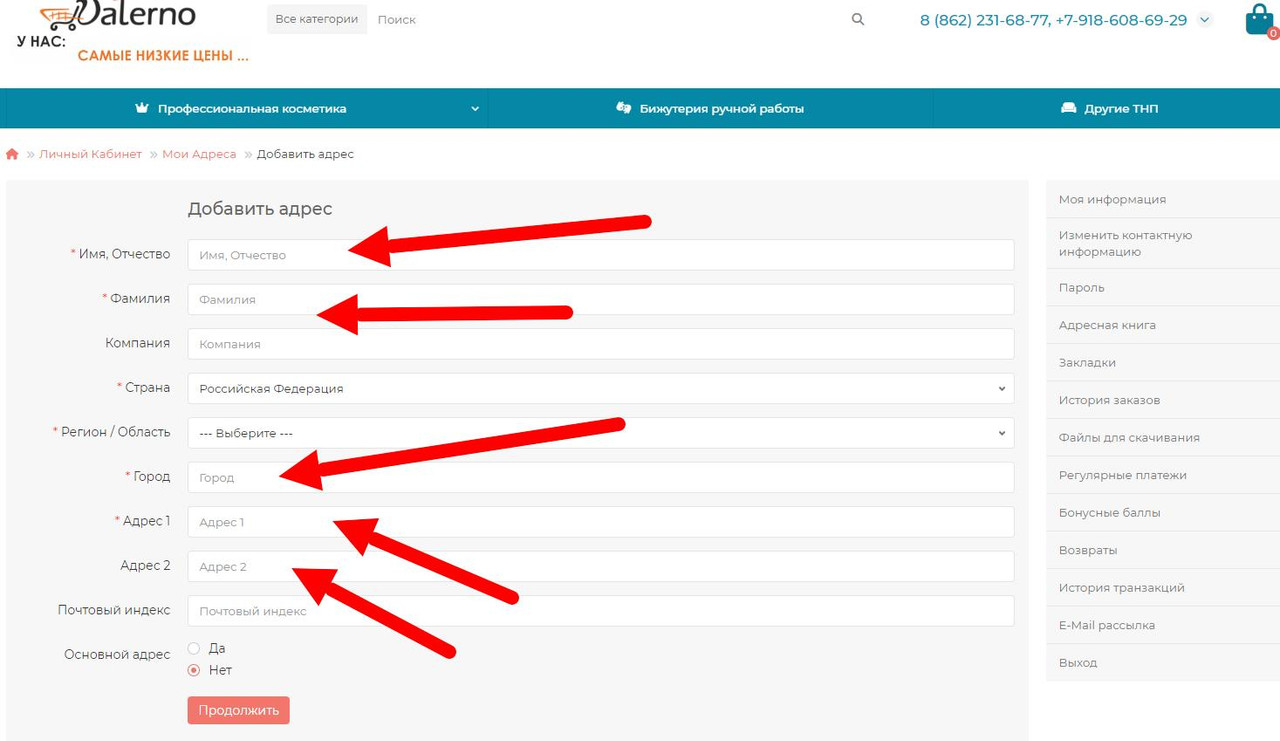Viewport: 1280px width, 741px height.
Task: Click the crown icon for Профессиональная косметика
Action: click(x=142, y=108)
